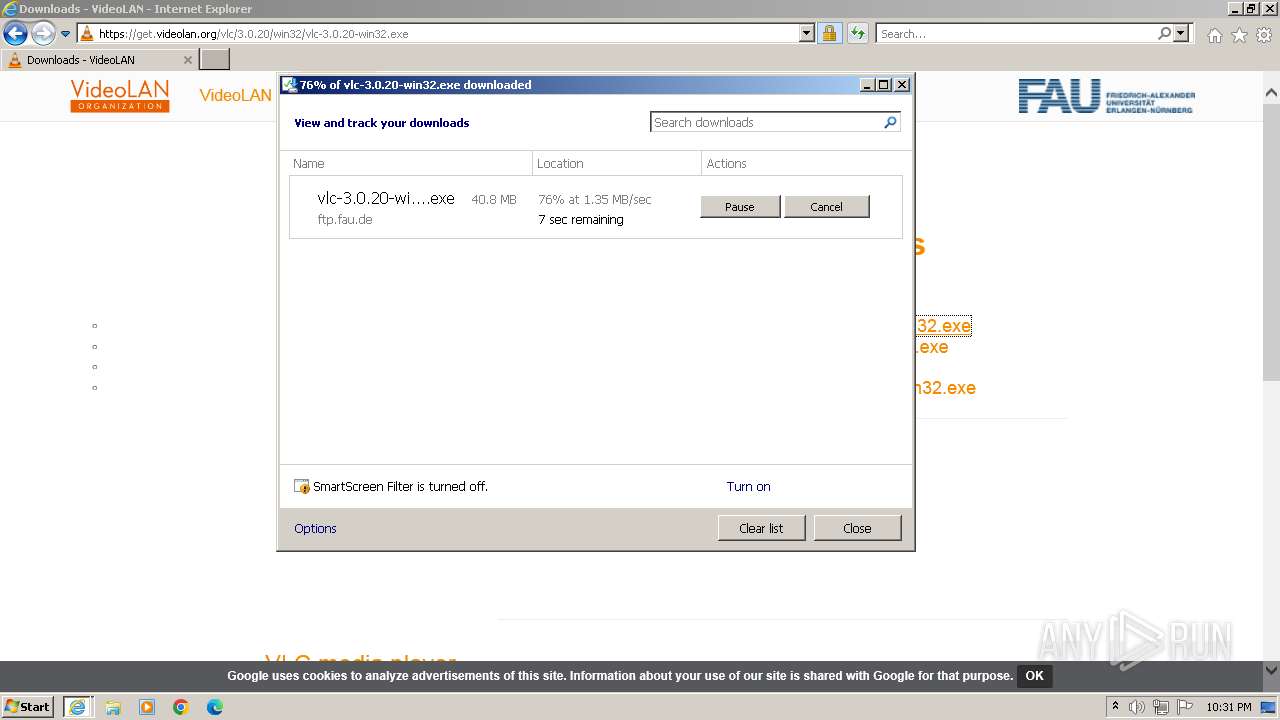The width and height of the screenshot is (1280, 720).
Task: Open the recent pages dropdown next to Forward
Action: pyautogui.click(x=65, y=34)
